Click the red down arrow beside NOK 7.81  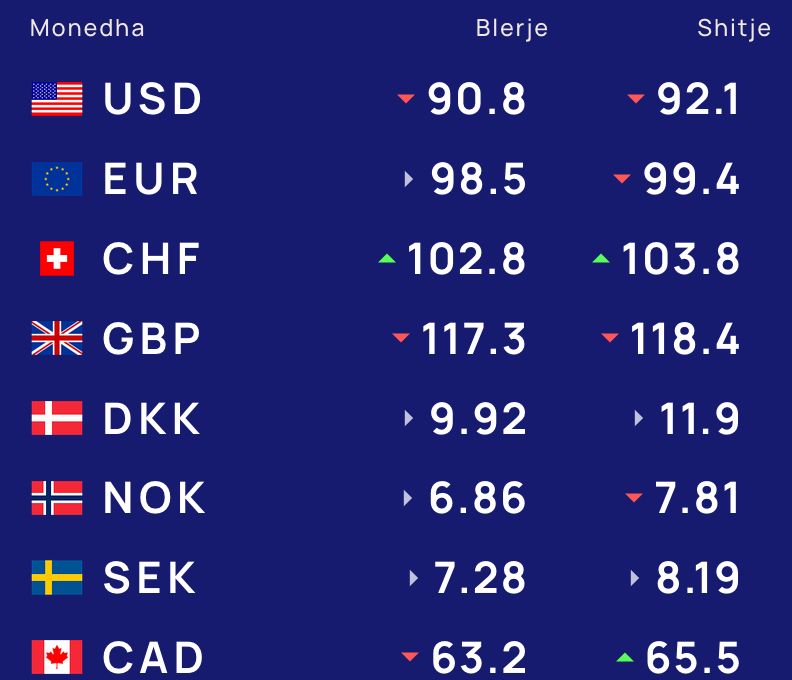tap(633, 497)
